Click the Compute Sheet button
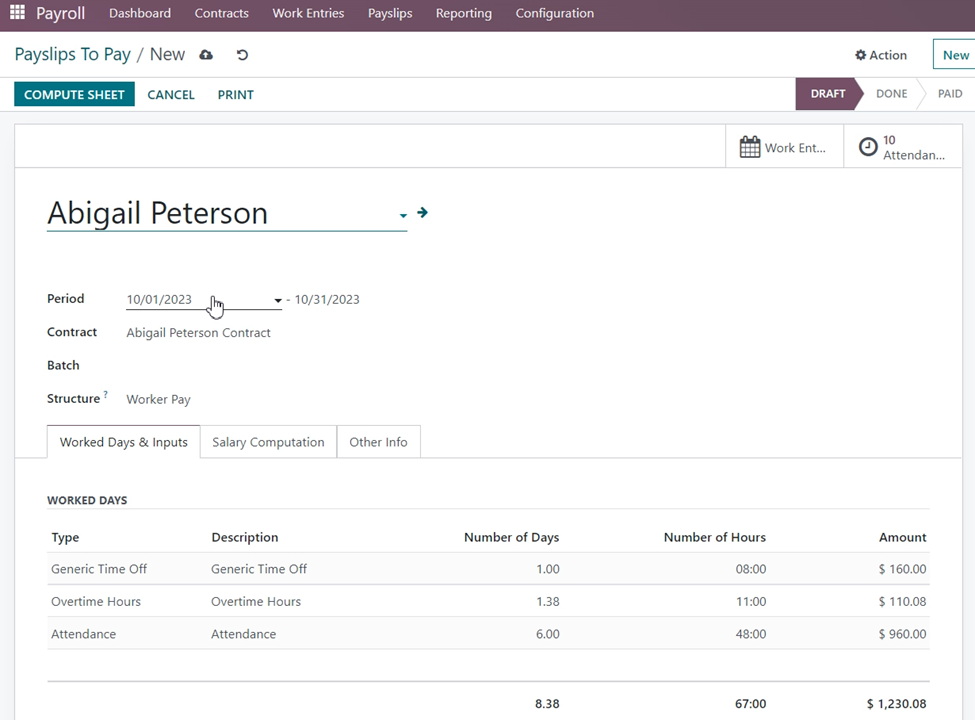The image size is (975, 720). tap(74, 95)
